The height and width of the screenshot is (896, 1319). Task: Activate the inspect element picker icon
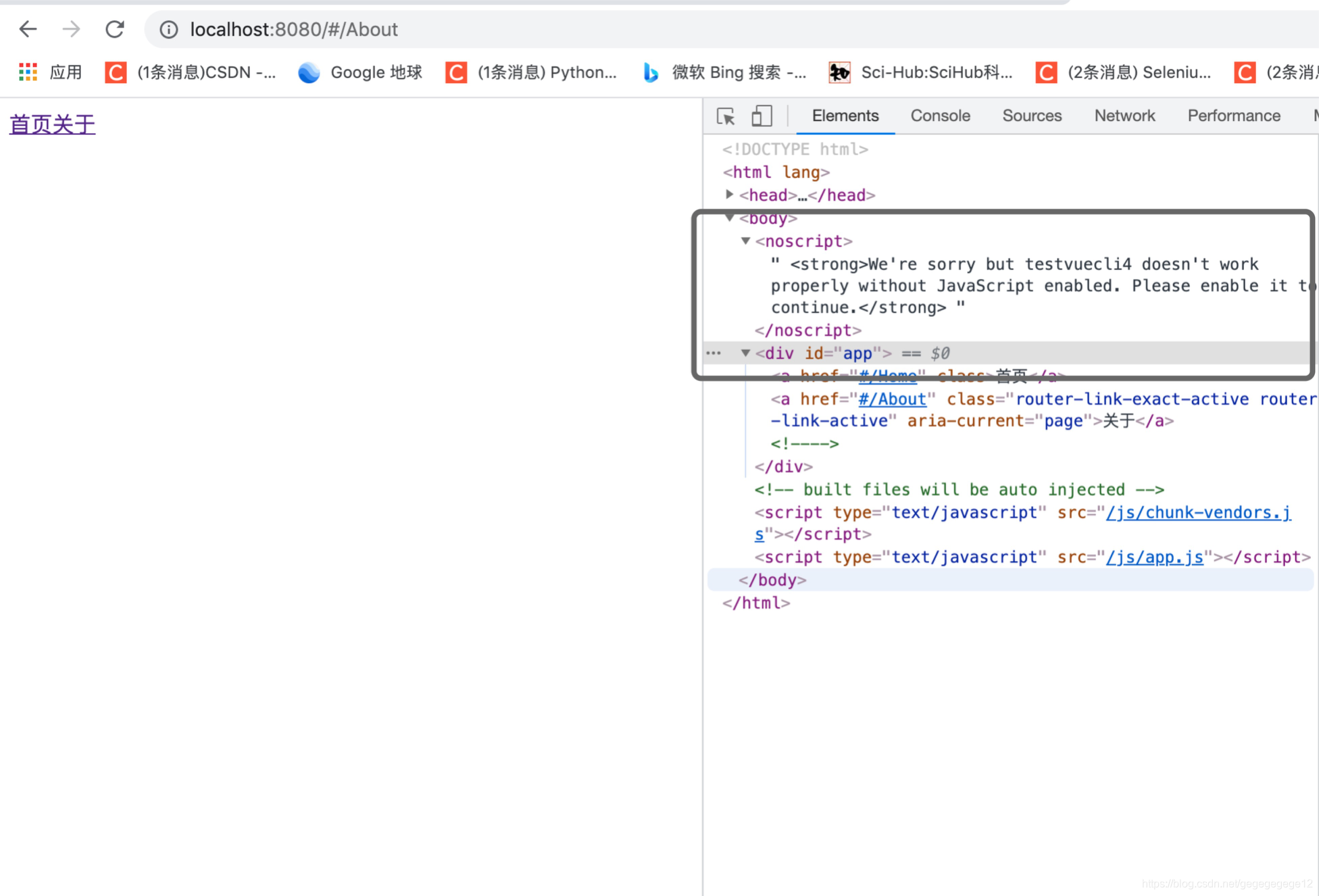(x=726, y=116)
